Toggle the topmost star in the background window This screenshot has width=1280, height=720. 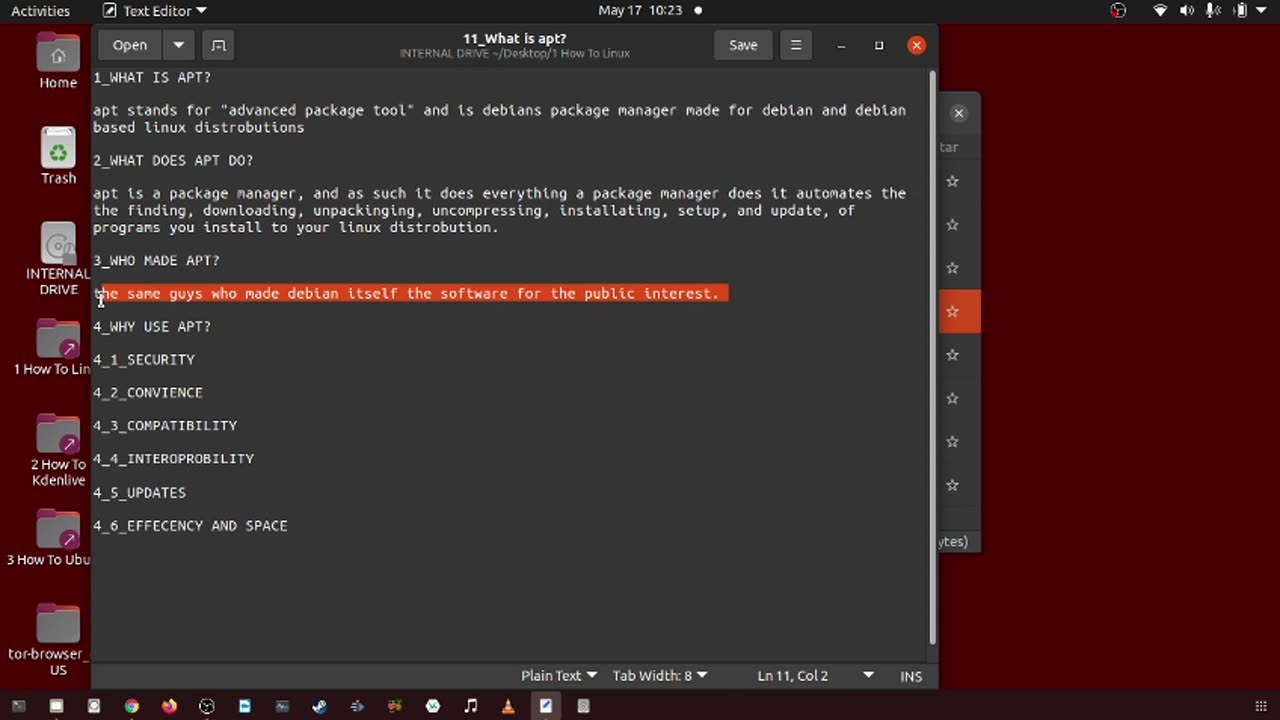coord(952,182)
